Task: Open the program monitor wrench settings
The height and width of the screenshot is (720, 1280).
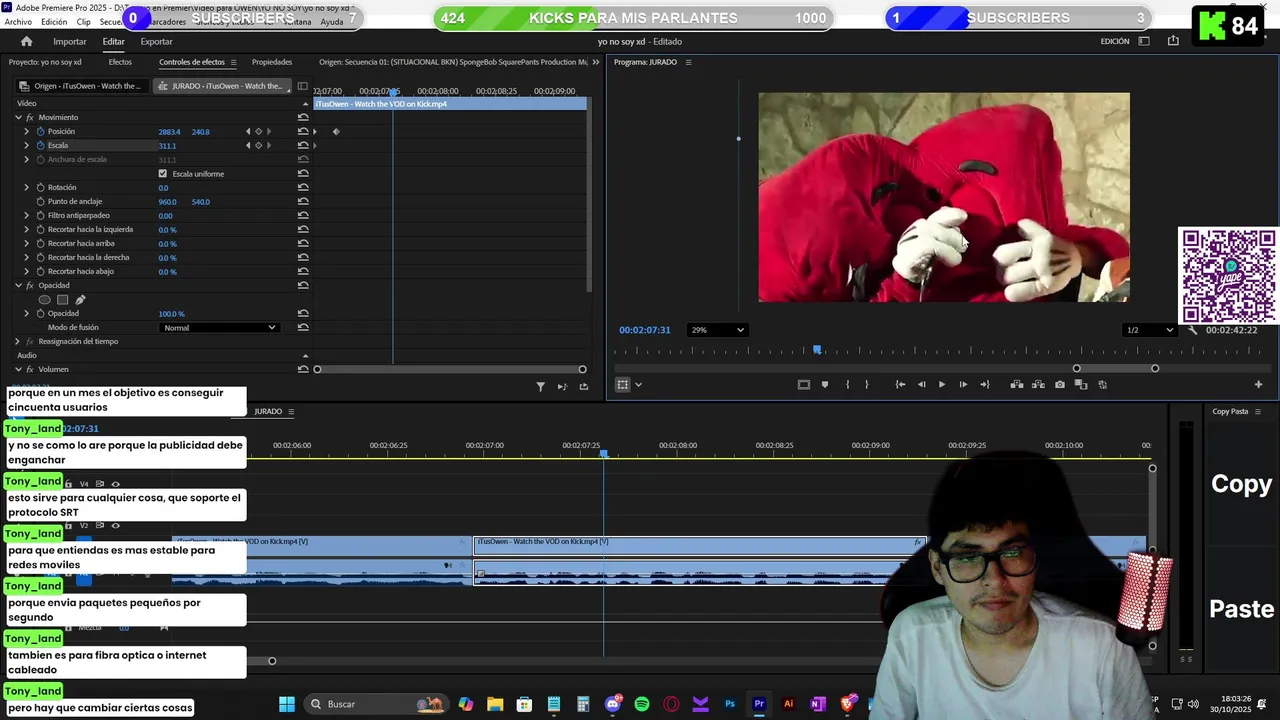Action: [x=1192, y=330]
